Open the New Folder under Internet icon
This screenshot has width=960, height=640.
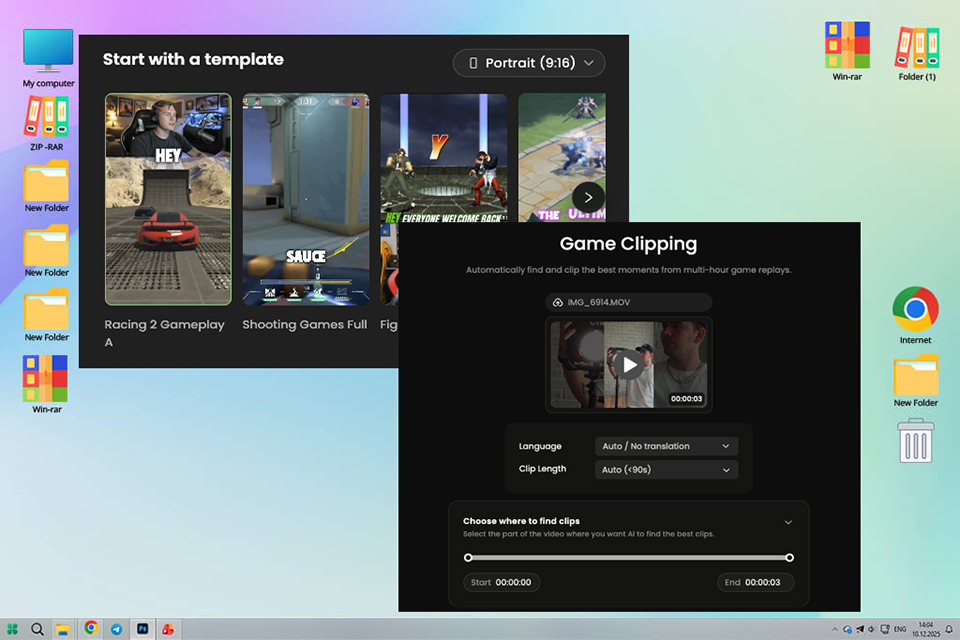tap(915, 380)
